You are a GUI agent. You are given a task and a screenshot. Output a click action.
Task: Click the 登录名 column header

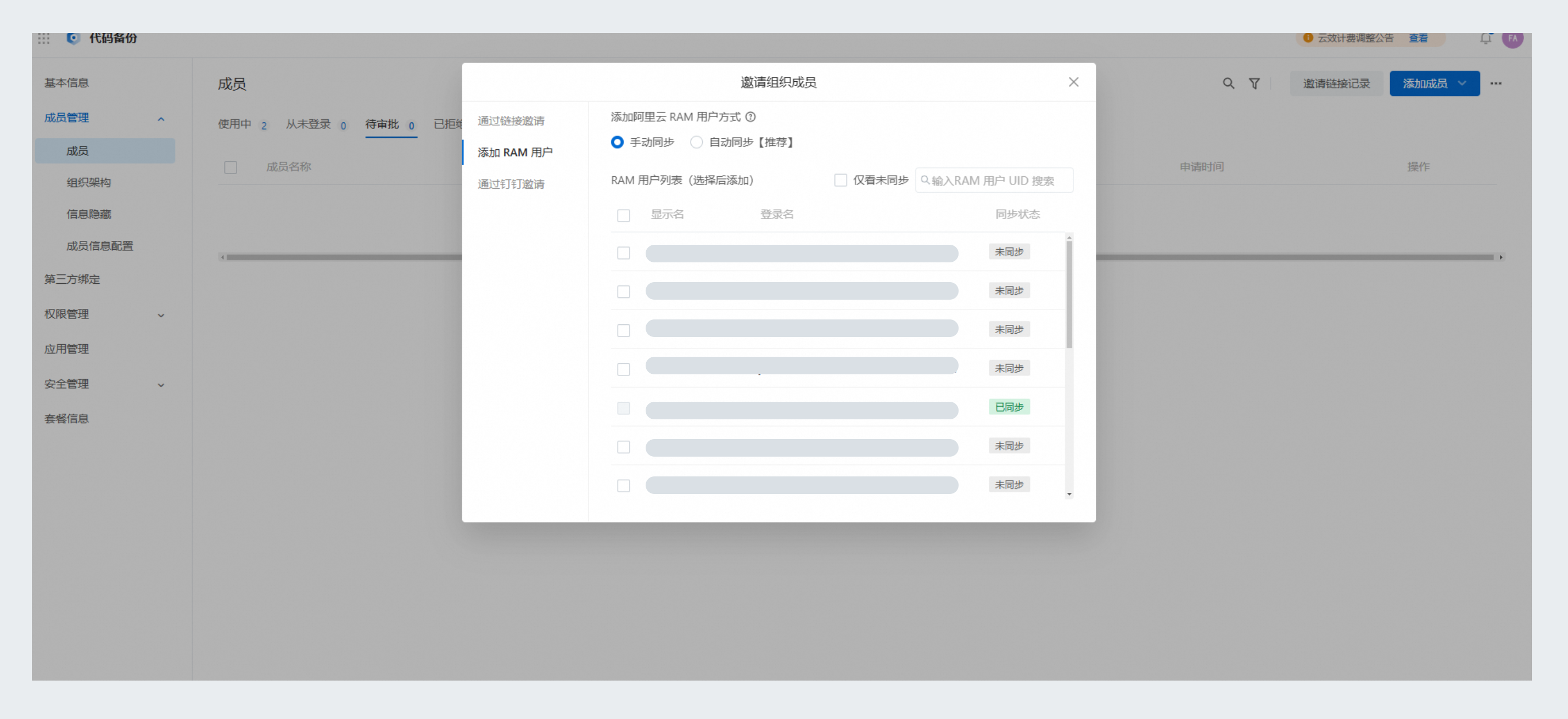[777, 214]
